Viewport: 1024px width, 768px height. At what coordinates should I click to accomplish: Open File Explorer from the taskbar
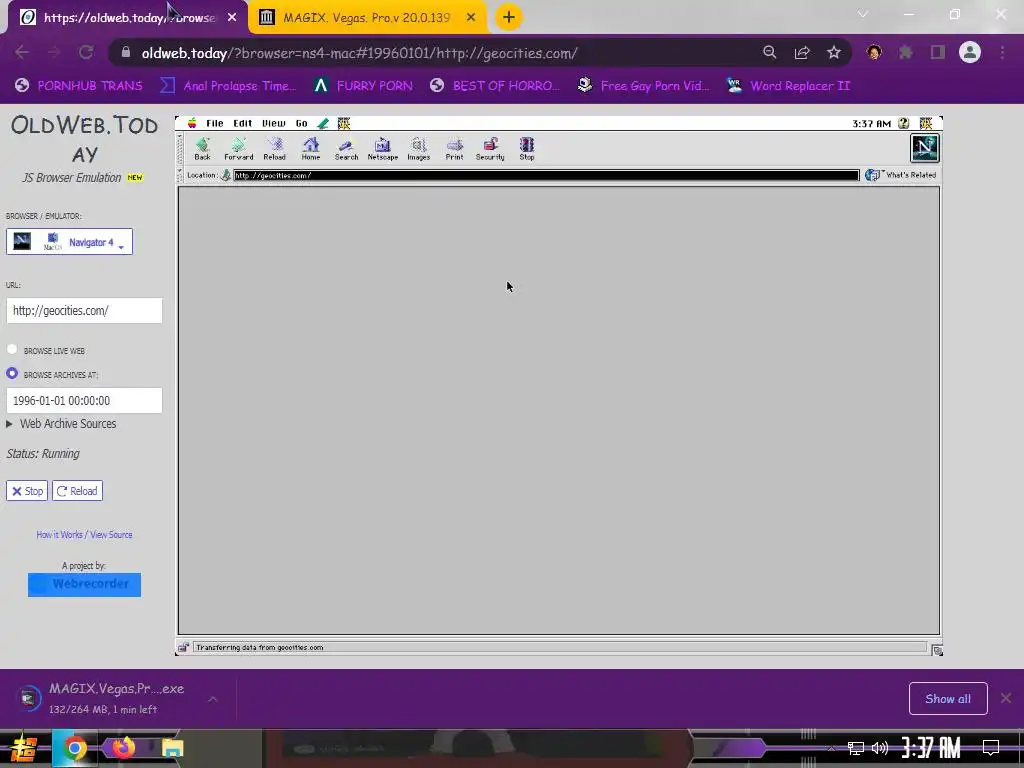(x=172, y=748)
